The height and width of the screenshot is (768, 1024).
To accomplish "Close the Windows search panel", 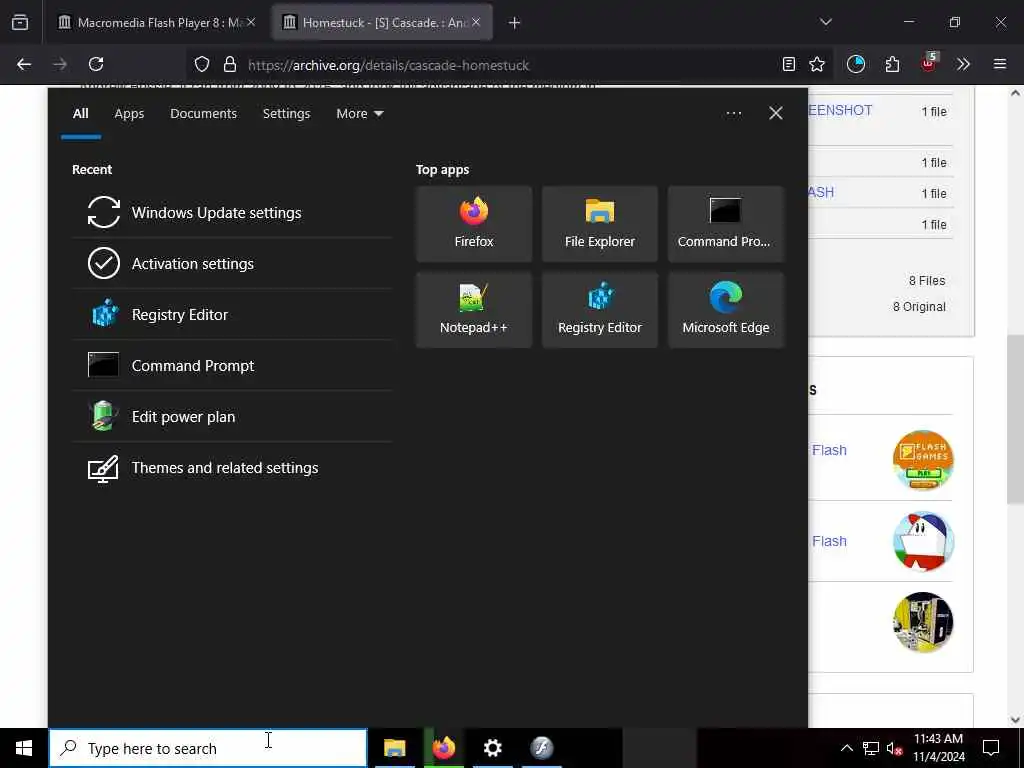I will pyautogui.click(x=775, y=114).
